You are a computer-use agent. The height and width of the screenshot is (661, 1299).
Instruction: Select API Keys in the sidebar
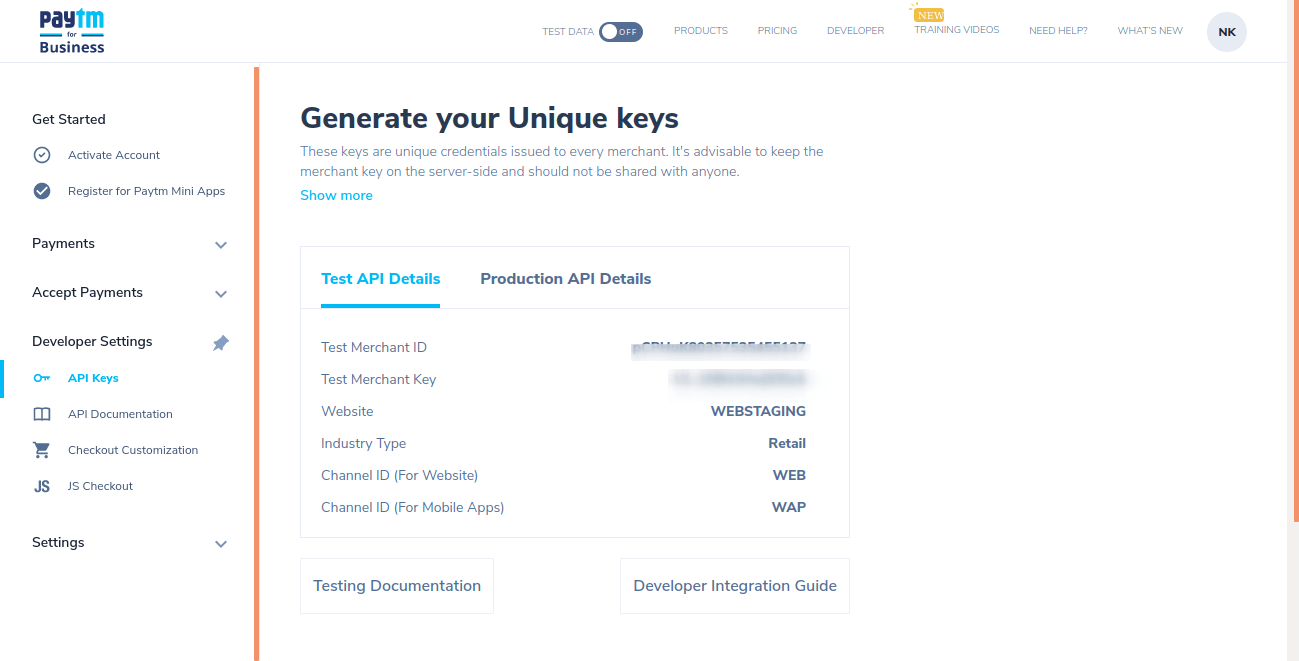[x=93, y=378]
